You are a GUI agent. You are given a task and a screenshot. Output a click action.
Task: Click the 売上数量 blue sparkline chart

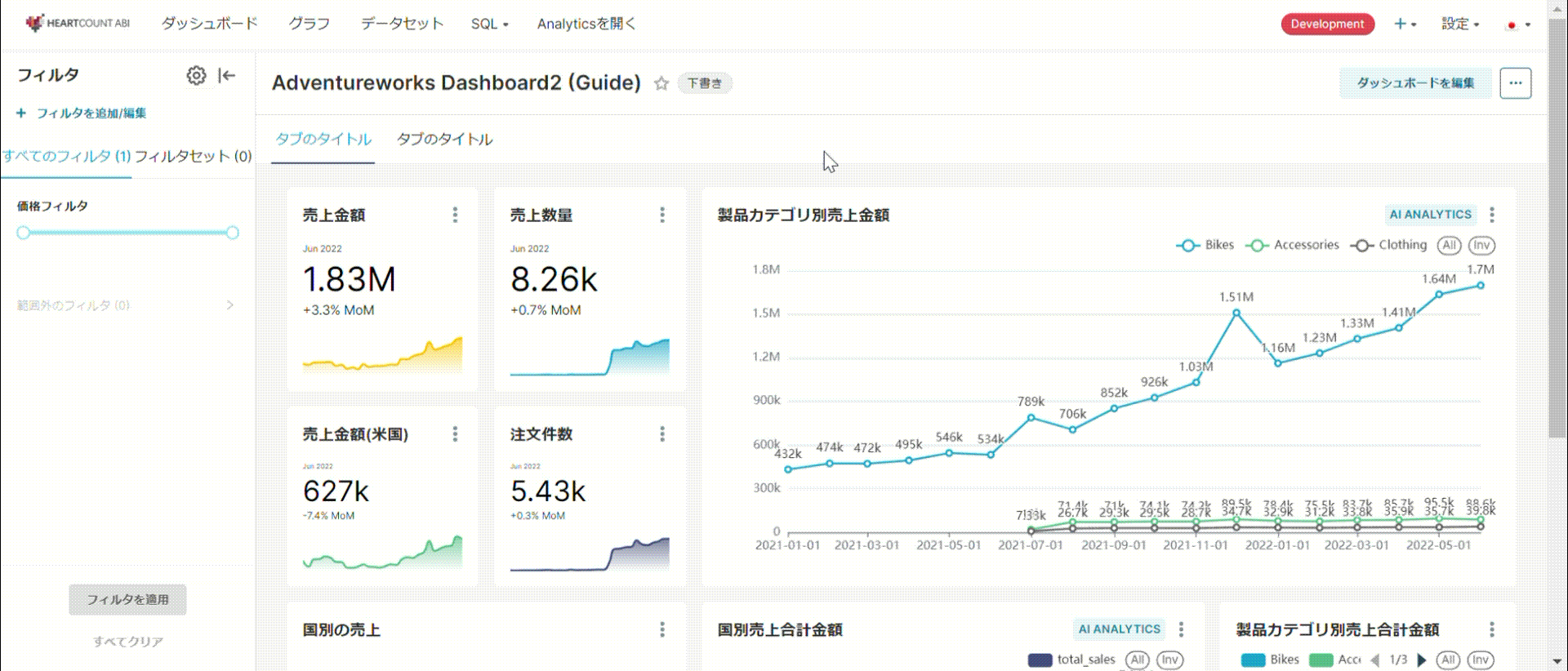[x=590, y=357]
